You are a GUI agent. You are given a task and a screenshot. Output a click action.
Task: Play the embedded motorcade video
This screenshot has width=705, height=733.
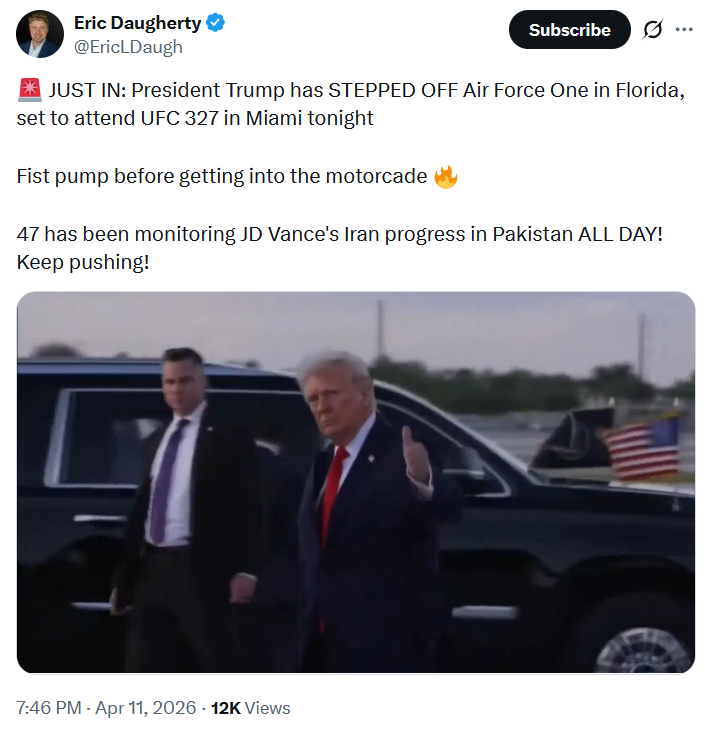coord(356,482)
